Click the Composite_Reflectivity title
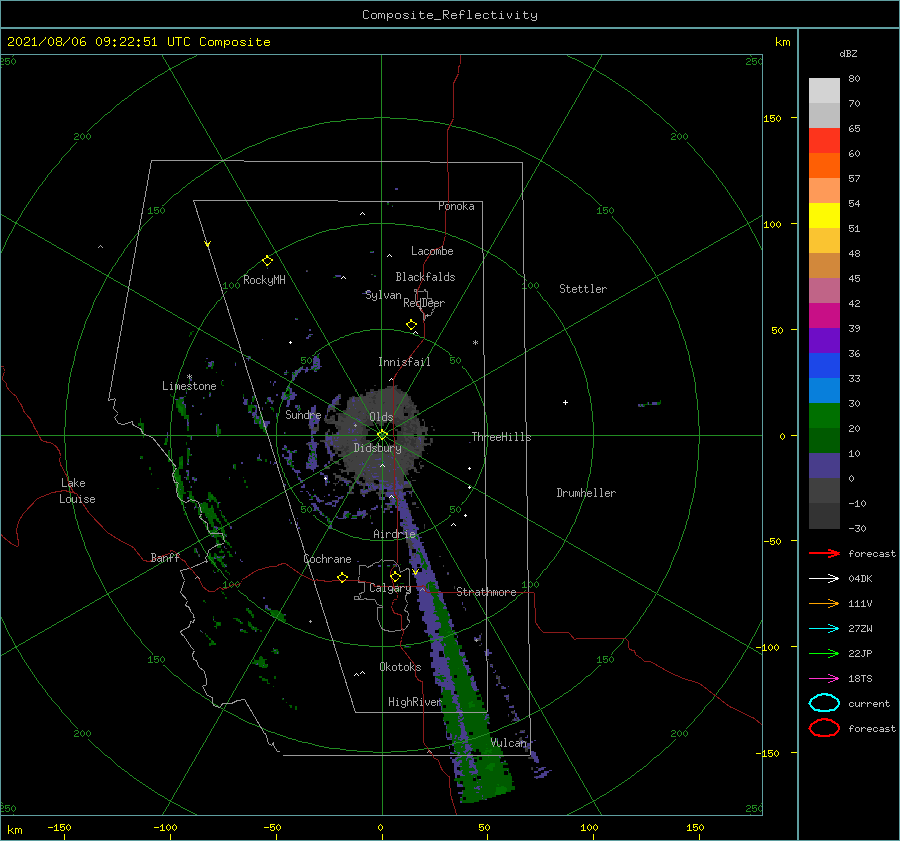This screenshot has width=900, height=841. (x=449, y=15)
